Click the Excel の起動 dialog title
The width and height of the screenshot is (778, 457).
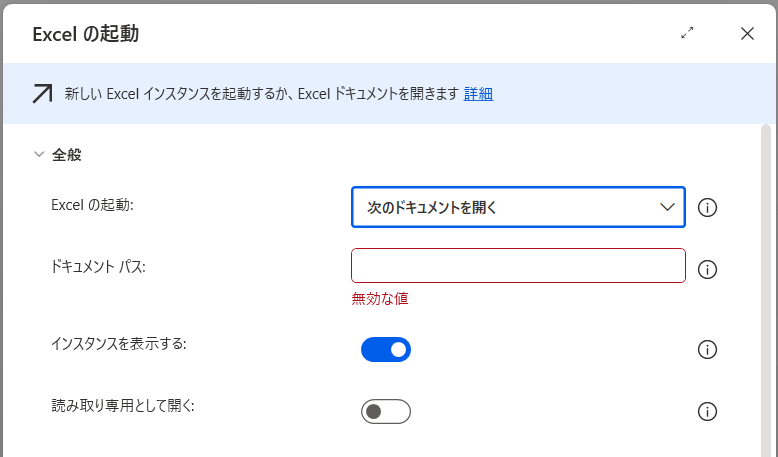[86, 34]
